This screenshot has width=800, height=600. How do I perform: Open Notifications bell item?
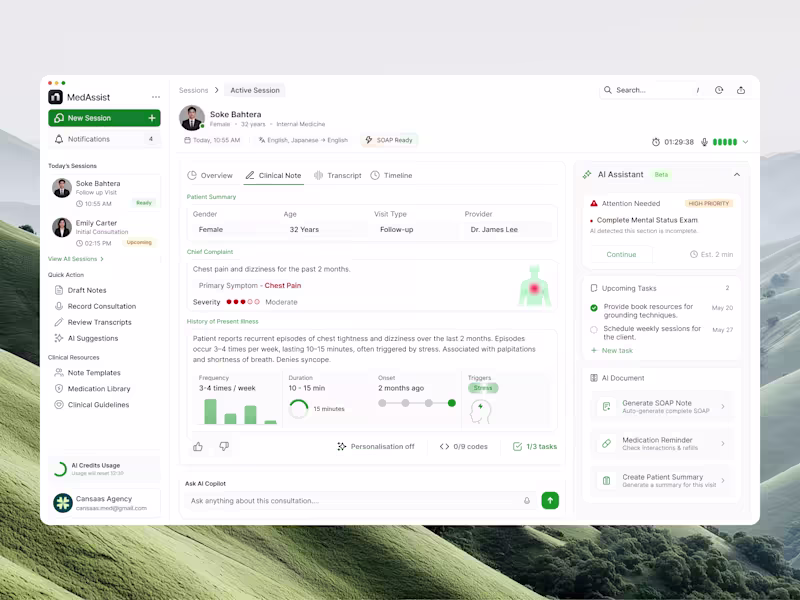(x=105, y=139)
